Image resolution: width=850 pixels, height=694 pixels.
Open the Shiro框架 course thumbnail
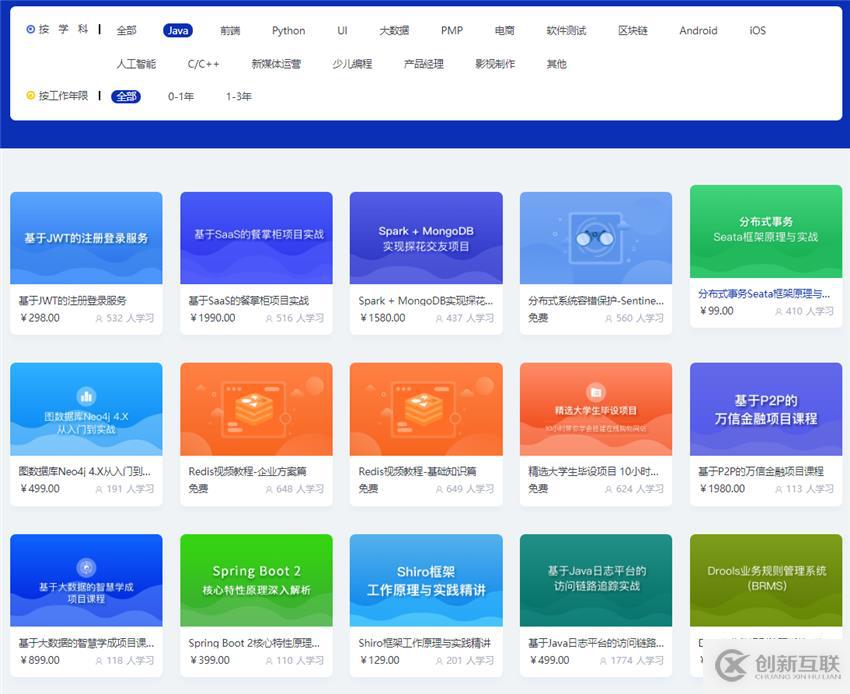426,580
